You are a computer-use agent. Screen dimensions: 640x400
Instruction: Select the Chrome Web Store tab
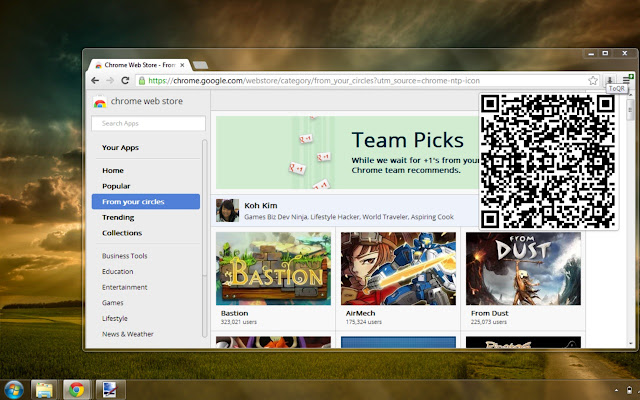click(140, 65)
